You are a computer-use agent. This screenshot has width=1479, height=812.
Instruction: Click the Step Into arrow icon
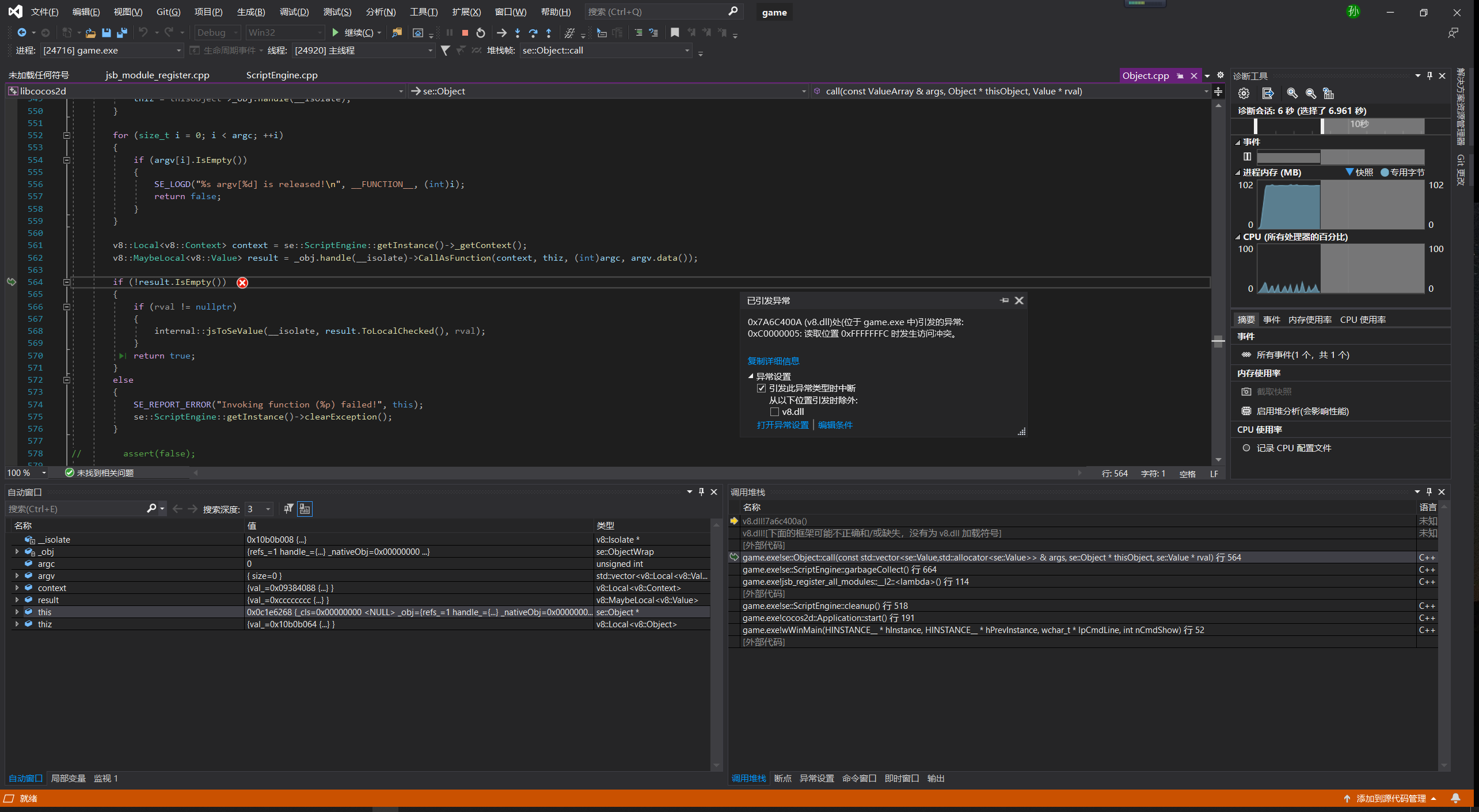pos(518,33)
